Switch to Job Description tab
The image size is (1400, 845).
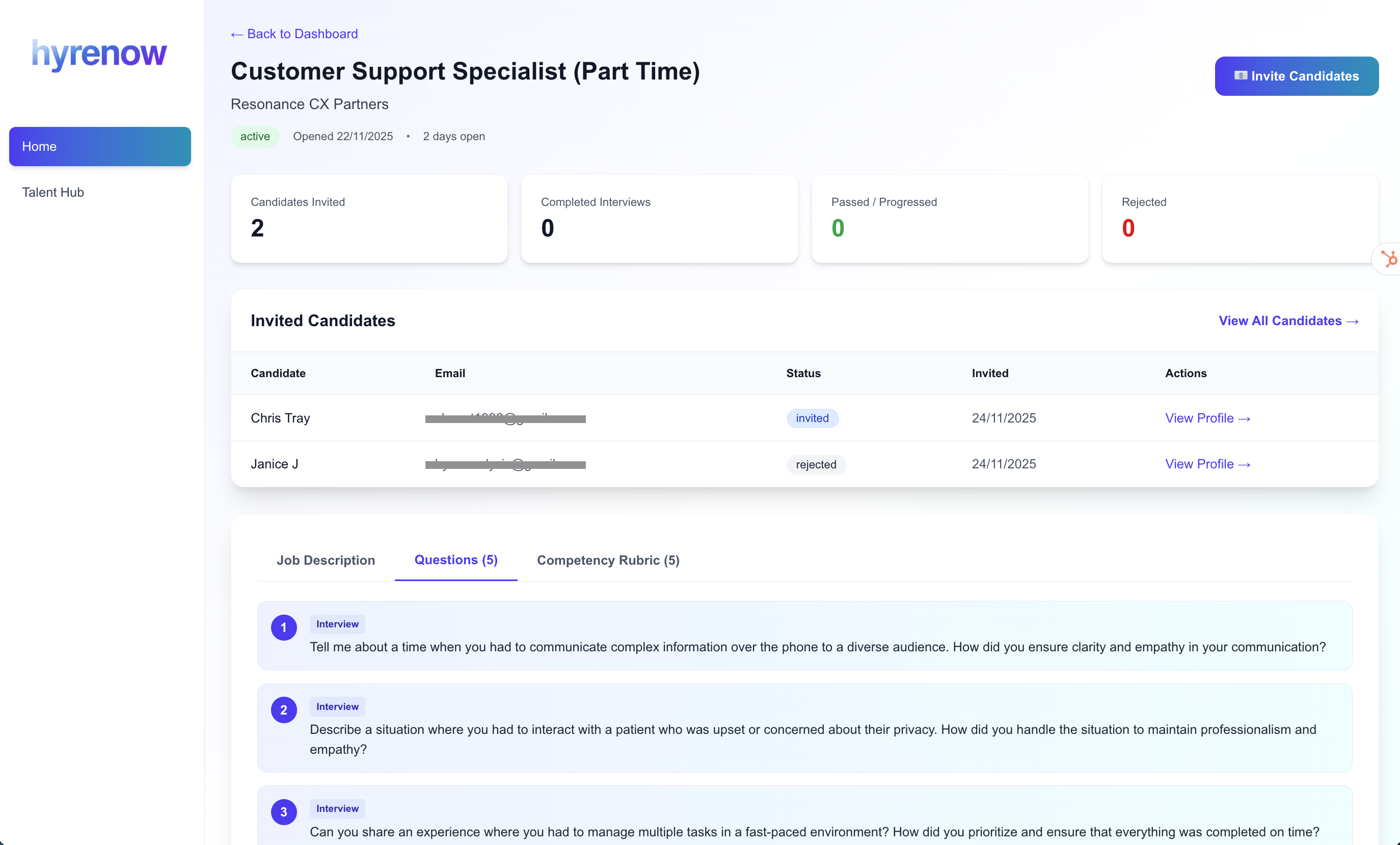[x=326, y=560]
